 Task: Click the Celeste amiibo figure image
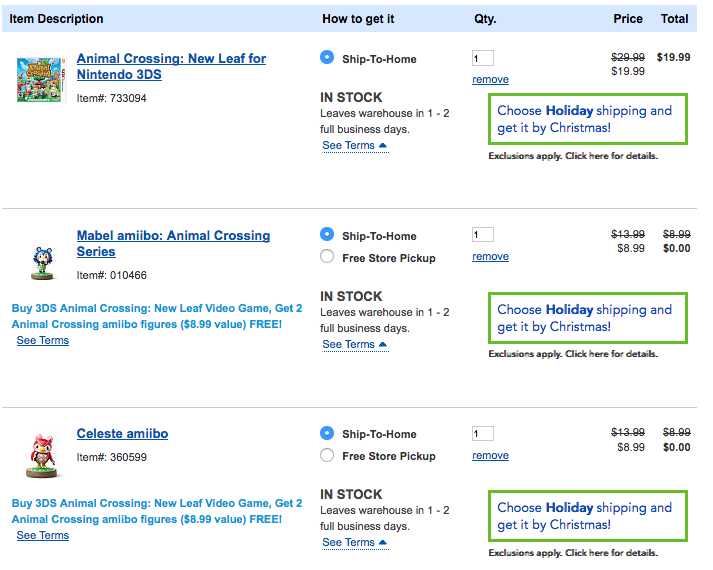(39, 457)
